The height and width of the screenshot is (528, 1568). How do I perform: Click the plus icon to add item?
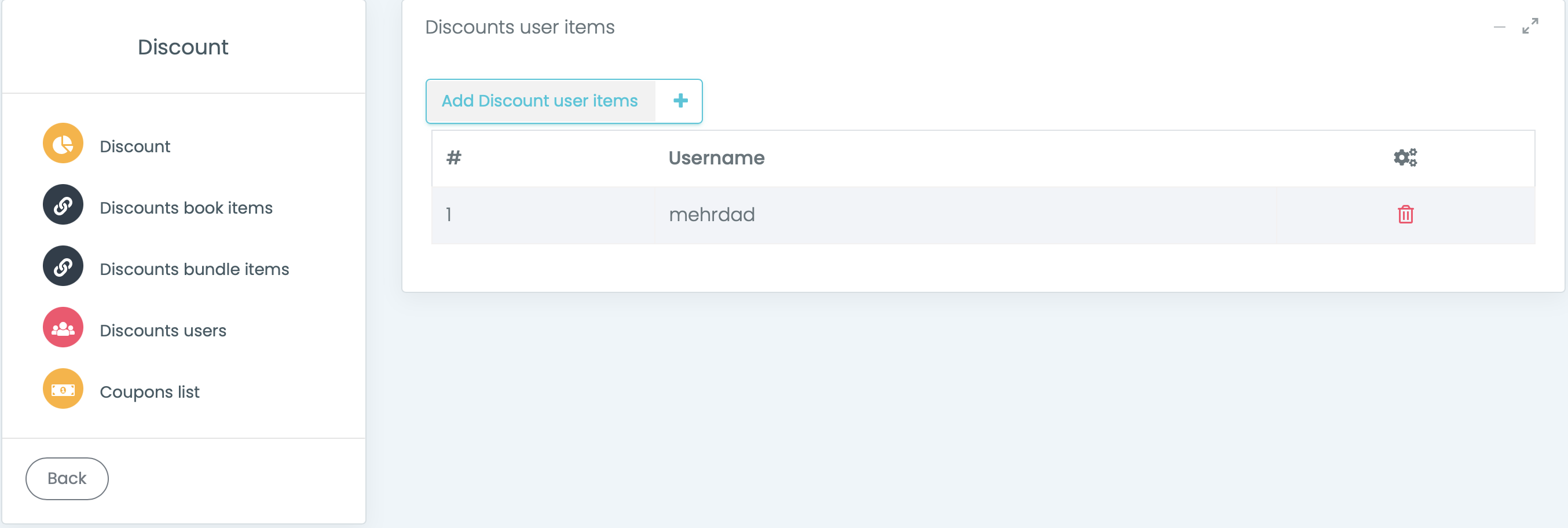point(680,101)
